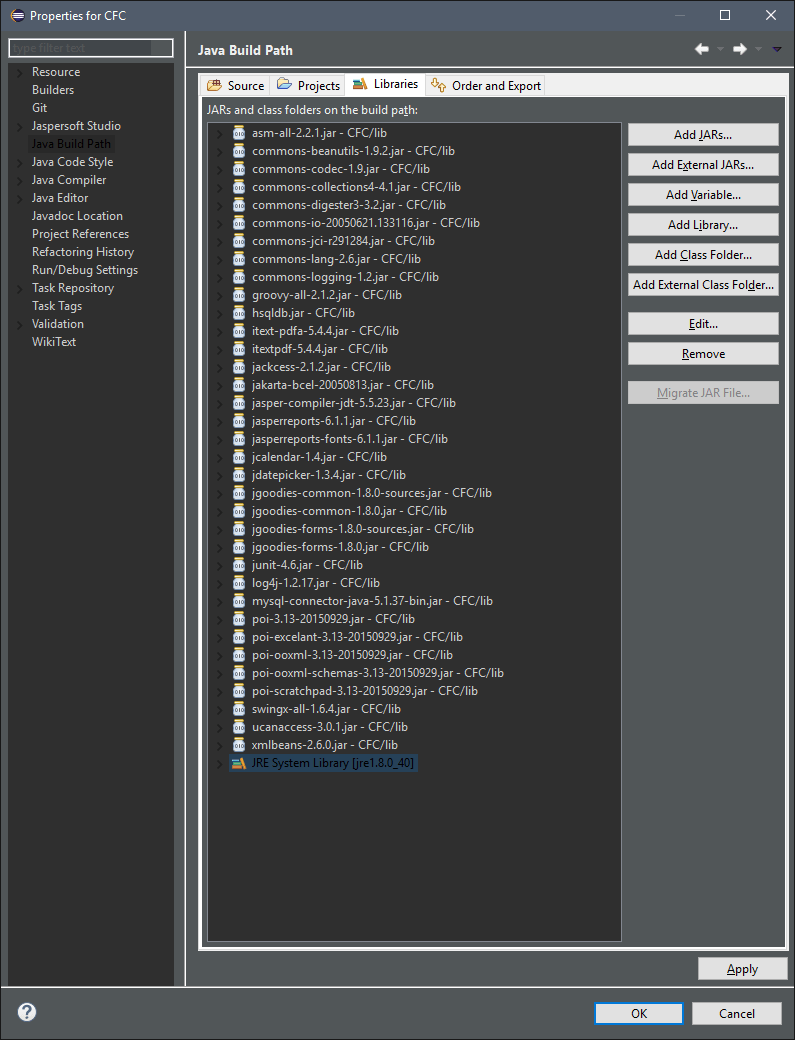The width and height of the screenshot is (795, 1040).
Task: Click the Remove button
Action: coord(703,354)
